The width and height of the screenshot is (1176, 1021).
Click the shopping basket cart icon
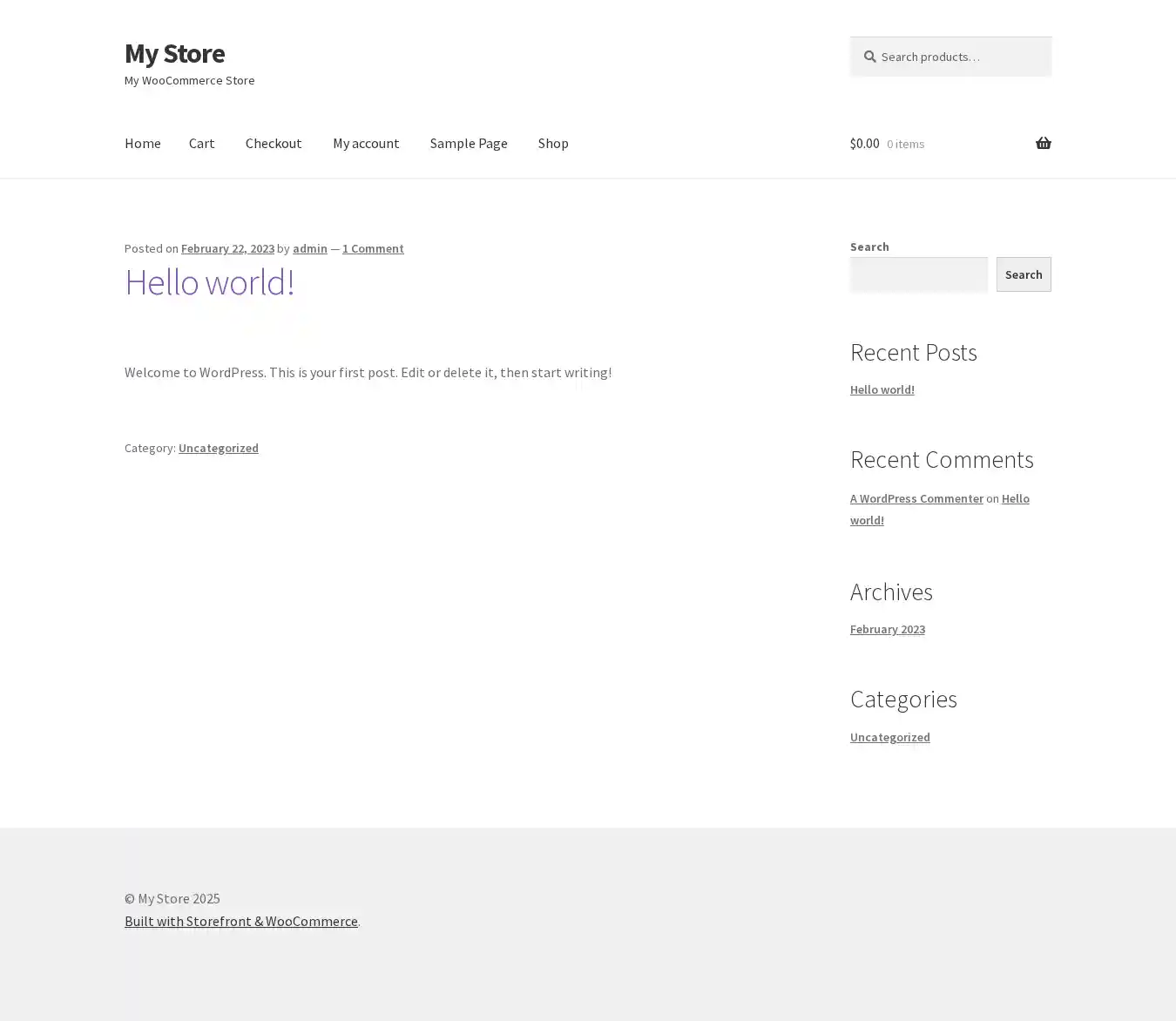(x=1043, y=143)
